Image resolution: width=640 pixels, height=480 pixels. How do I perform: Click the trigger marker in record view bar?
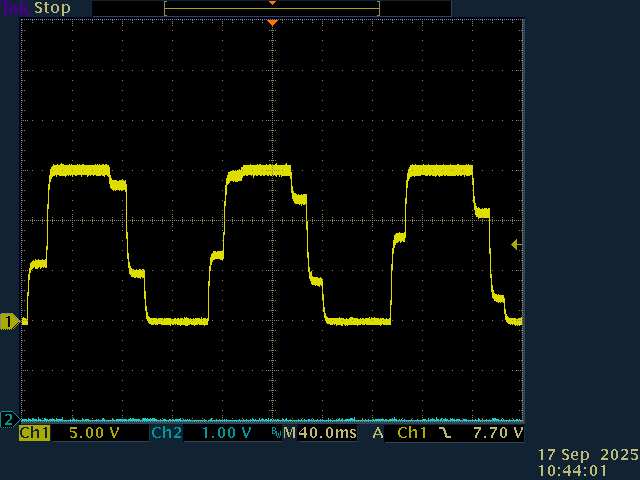coord(271,3)
